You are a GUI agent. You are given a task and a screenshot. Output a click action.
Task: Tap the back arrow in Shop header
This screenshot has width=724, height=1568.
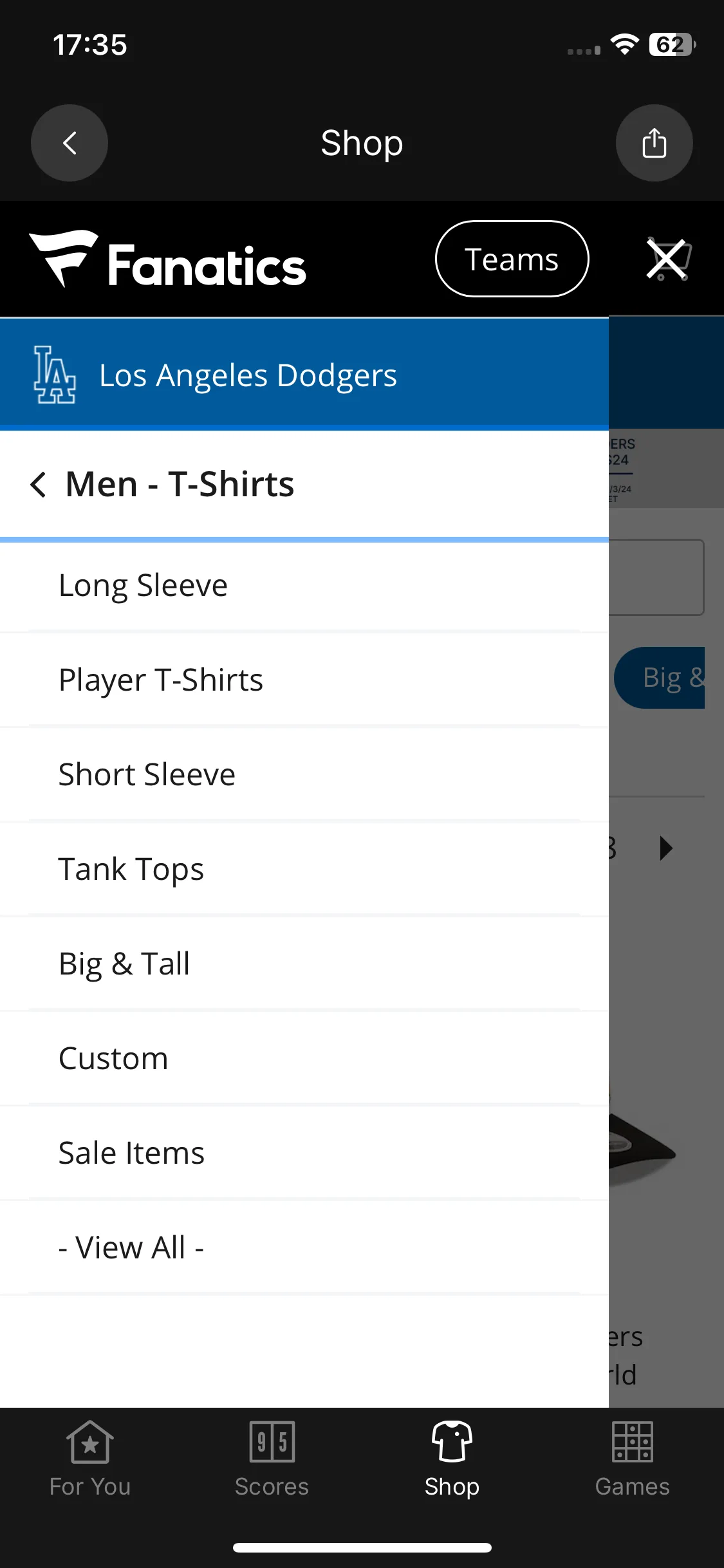(70, 143)
